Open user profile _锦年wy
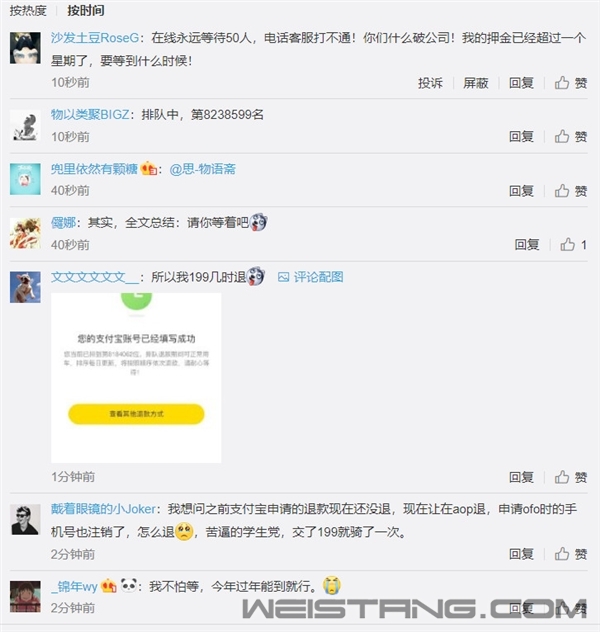This screenshot has height=632, width=600. (x=75, y=586)
